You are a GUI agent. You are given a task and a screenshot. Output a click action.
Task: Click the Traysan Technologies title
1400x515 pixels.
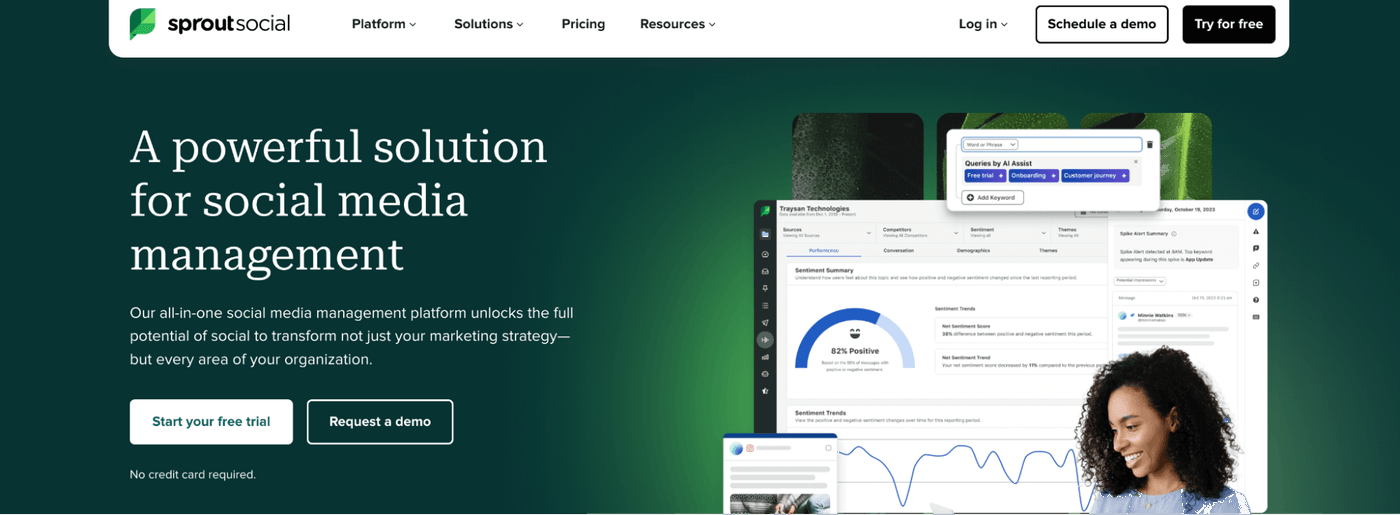pyautogui.click(x=816, y=209)
